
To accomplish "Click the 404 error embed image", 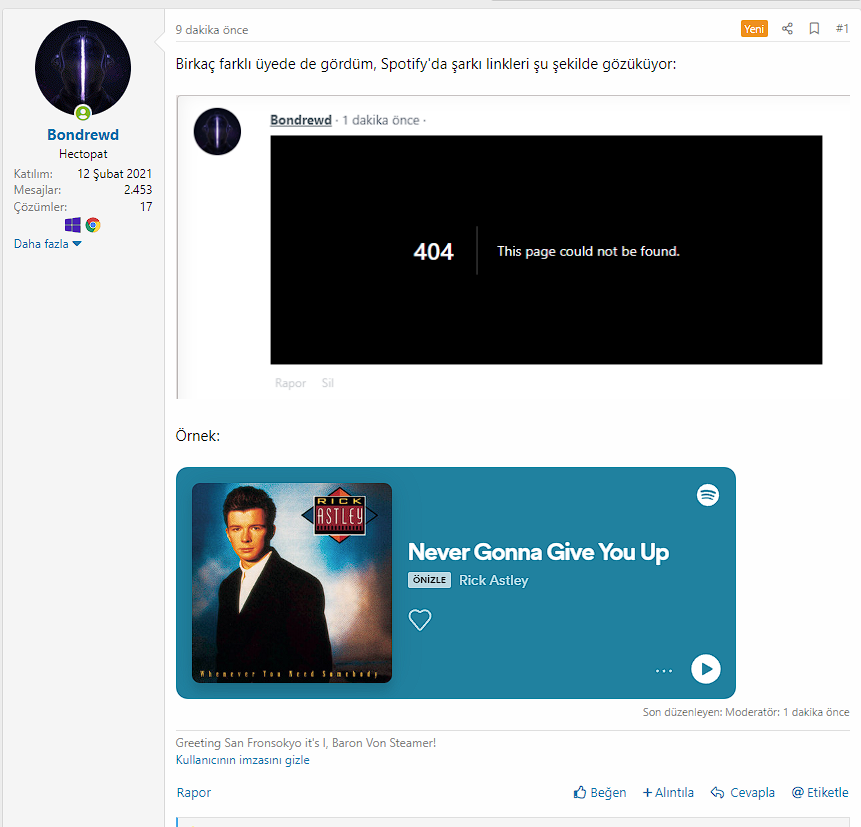I will point(546,250).
